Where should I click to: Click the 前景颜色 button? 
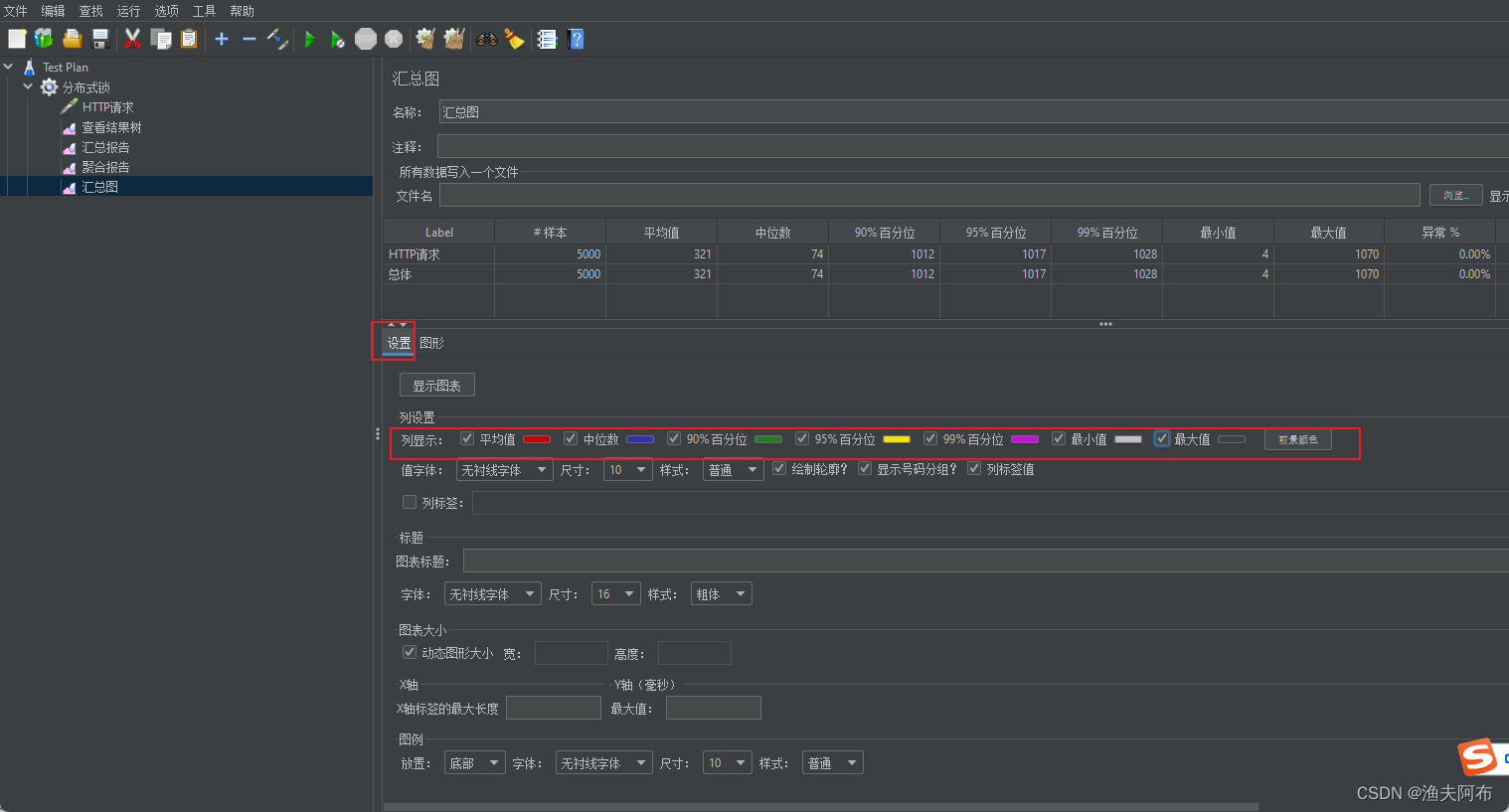[x=1298, y=439]
